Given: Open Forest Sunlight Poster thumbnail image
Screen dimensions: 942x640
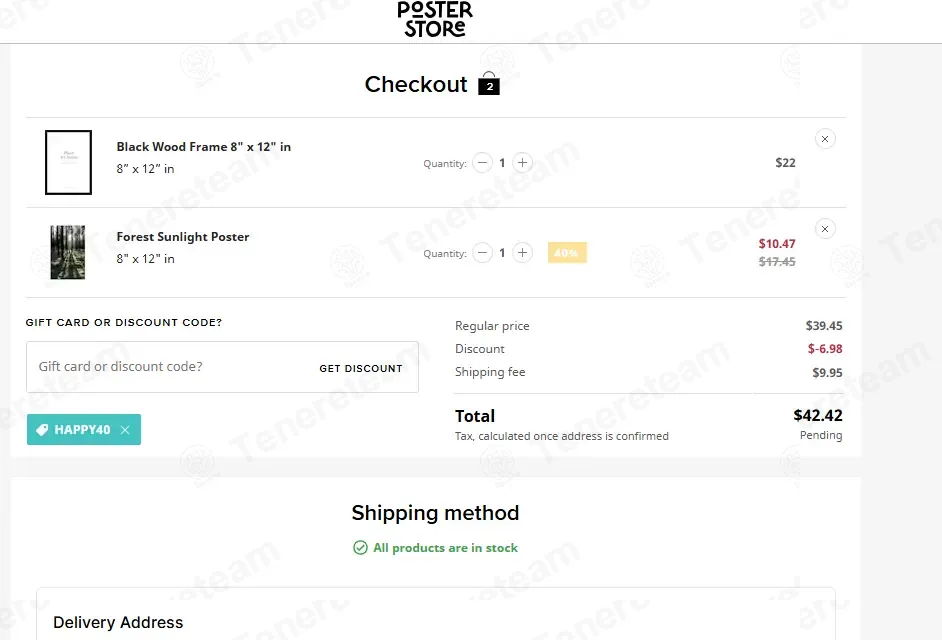Looking at the screenshot, I should click(68, 252).
